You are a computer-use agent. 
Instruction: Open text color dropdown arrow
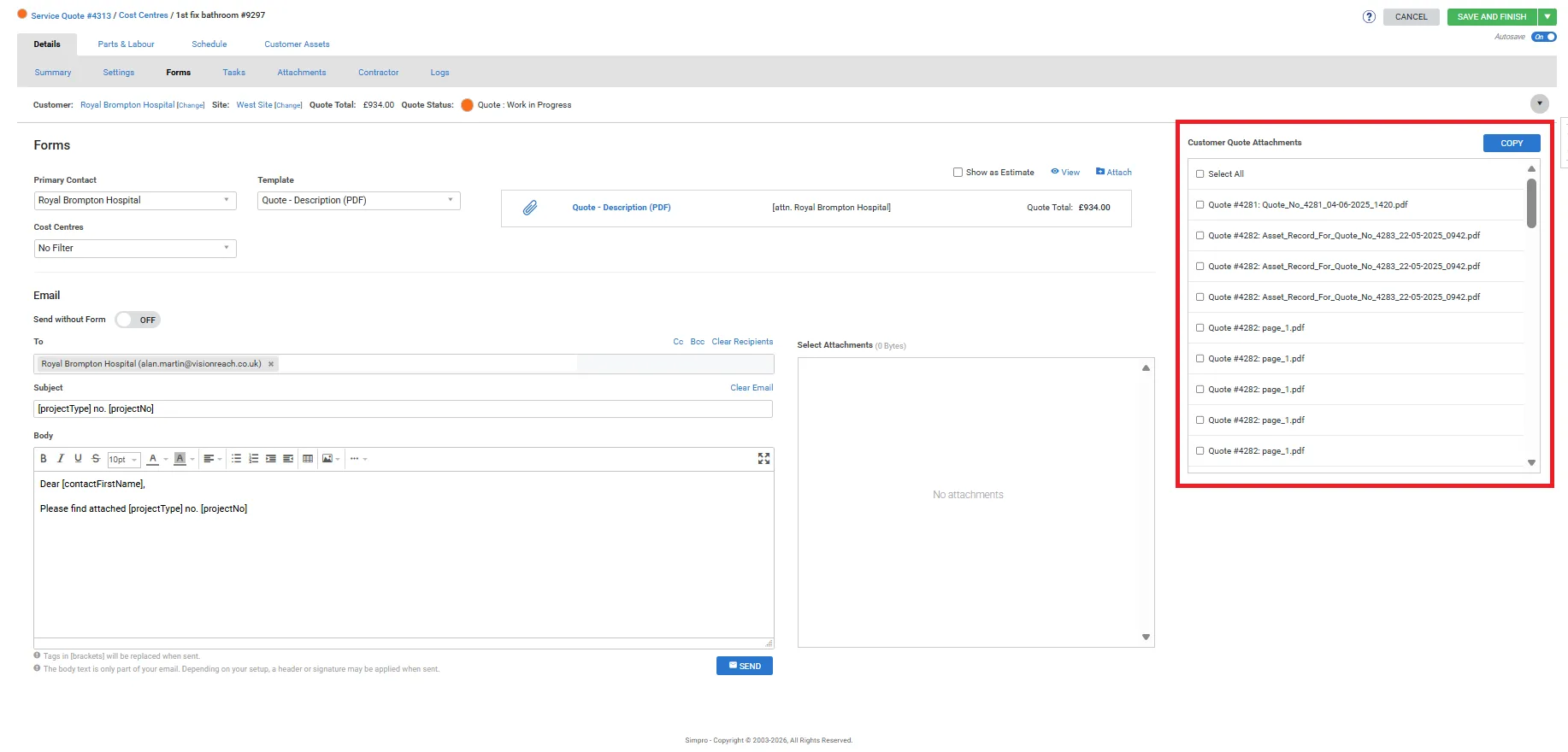click(x=166, y=460)
